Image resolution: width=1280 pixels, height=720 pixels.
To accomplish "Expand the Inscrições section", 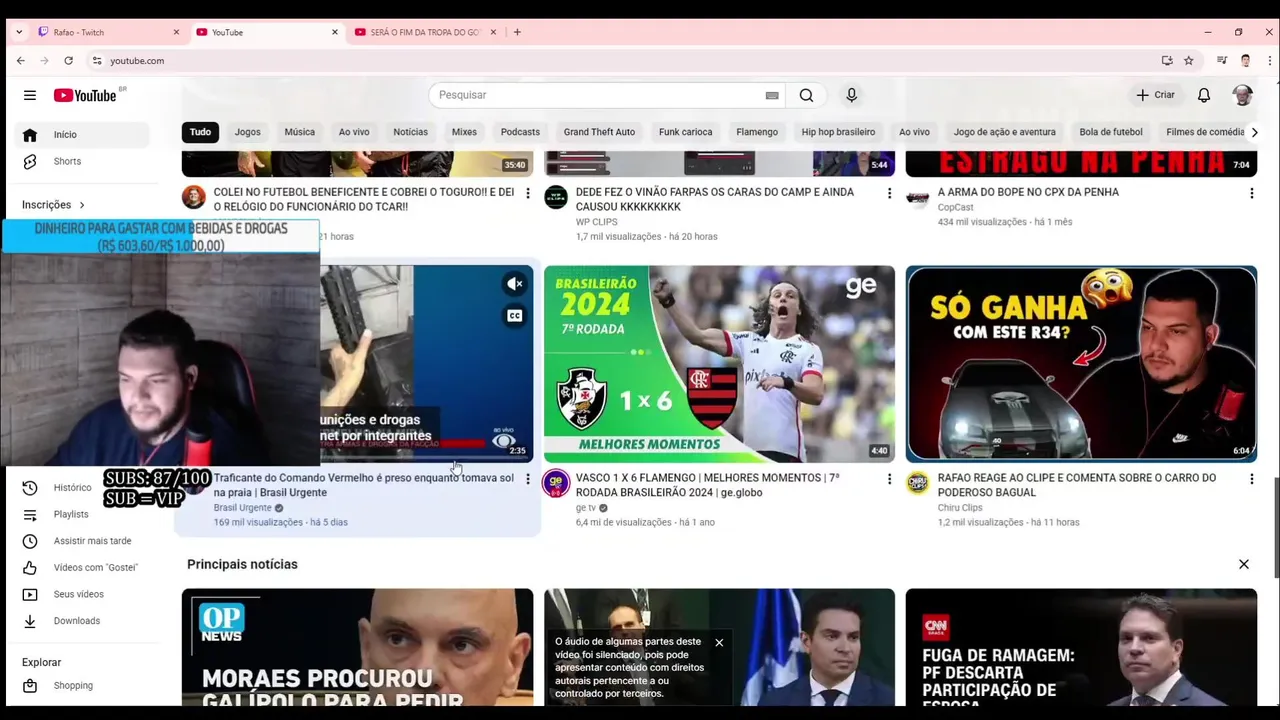I will pos(54,204).
